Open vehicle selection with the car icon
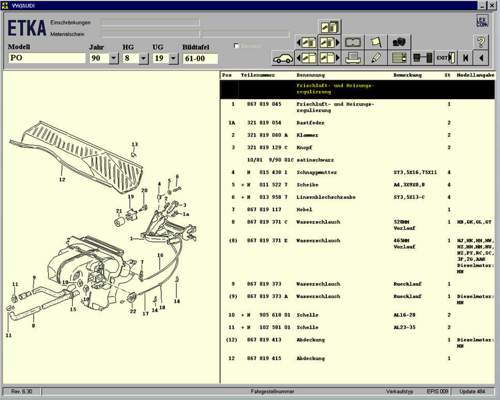The height and width of the screenshot is (400, 500). pos(283,58)
